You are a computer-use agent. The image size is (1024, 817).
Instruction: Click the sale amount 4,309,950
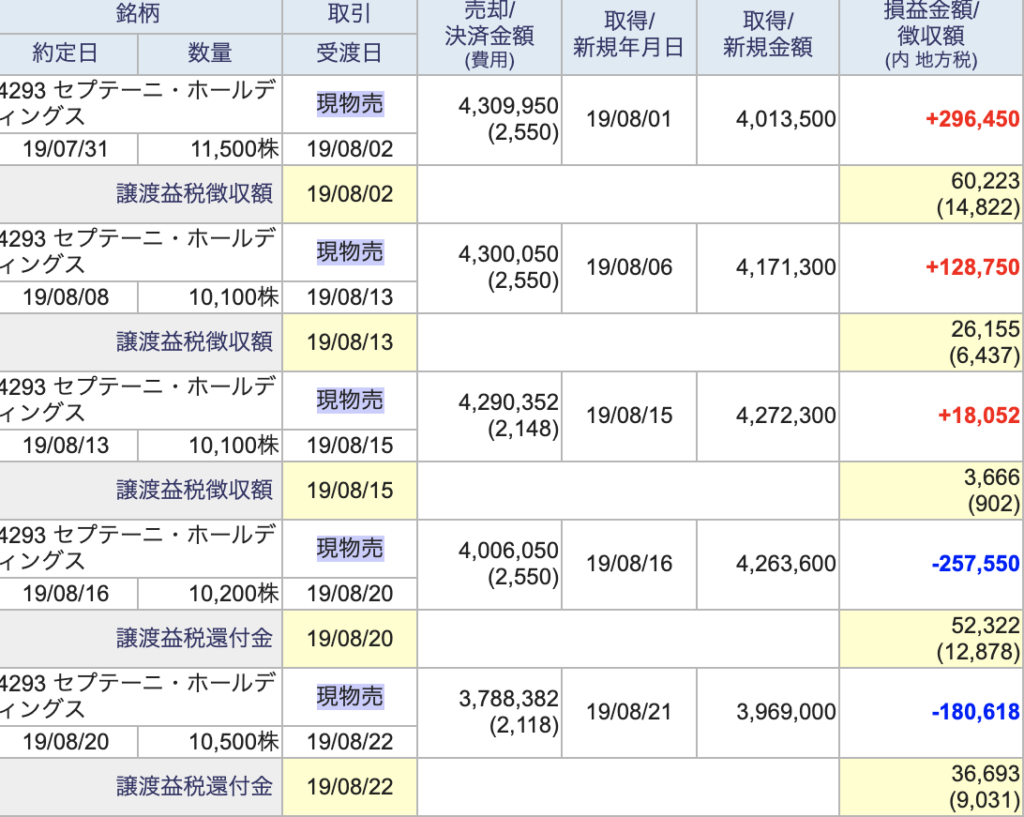pos(508,106)
